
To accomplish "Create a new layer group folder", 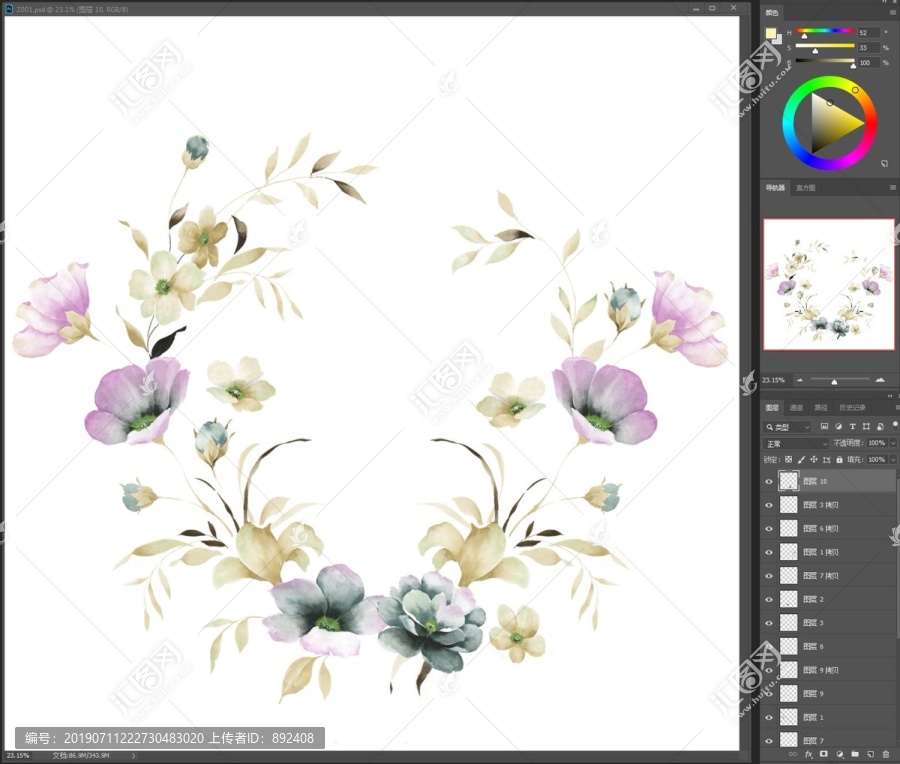I will tap(855, 754).
